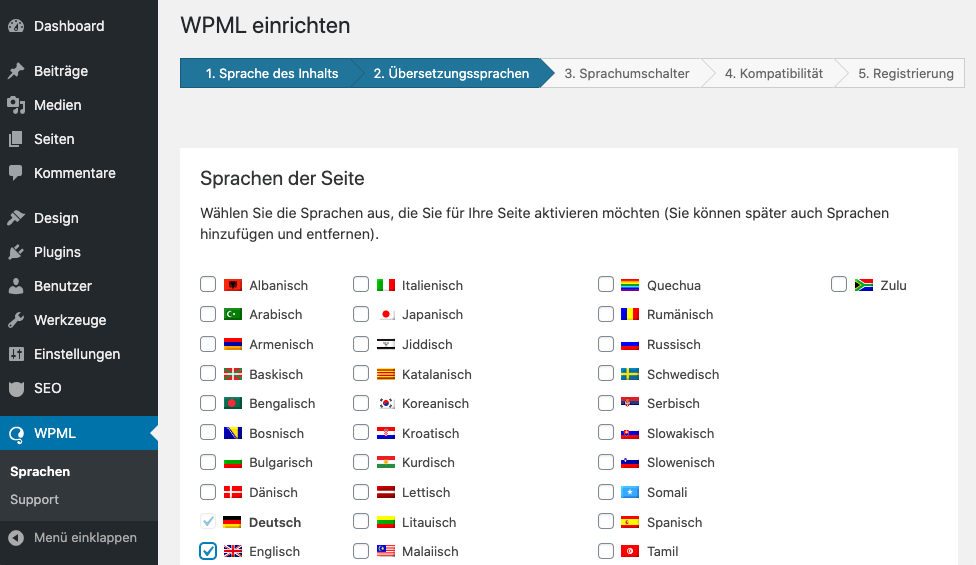This screenshot has width=976, height=565.
Task: Click the Seiten pages icon
Action: [16, 139]
